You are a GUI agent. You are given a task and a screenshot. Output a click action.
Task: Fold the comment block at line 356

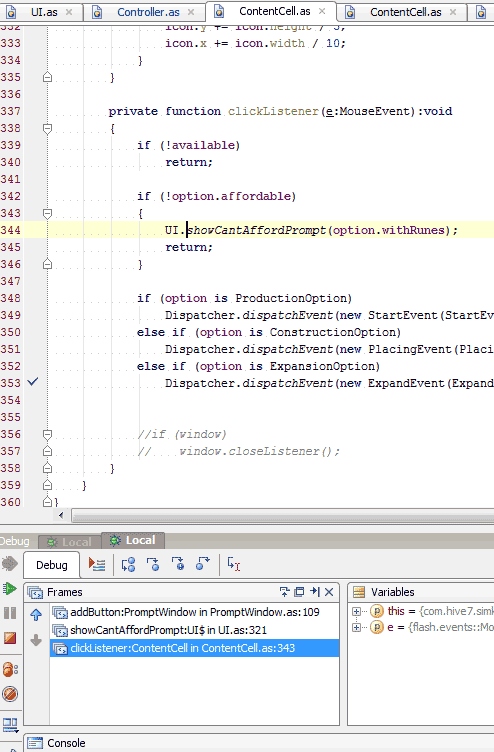click(x=47, y=435)
